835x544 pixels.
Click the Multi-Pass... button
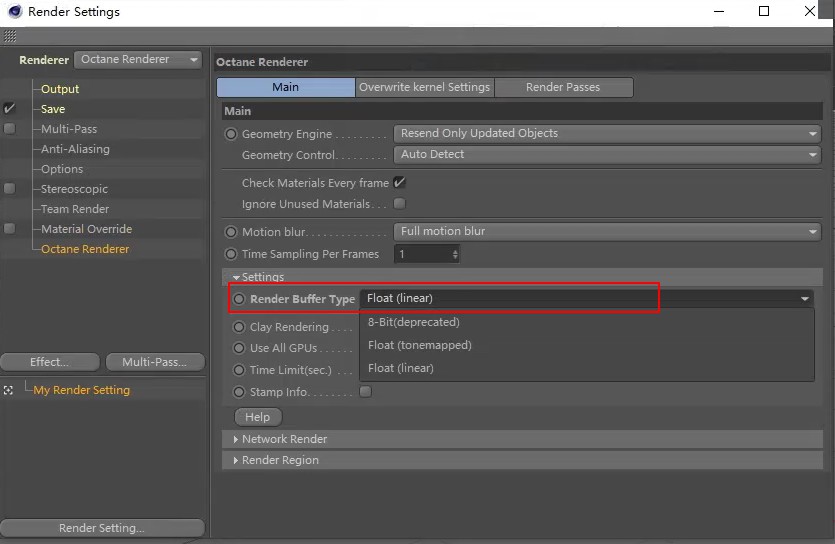point(155,362)
